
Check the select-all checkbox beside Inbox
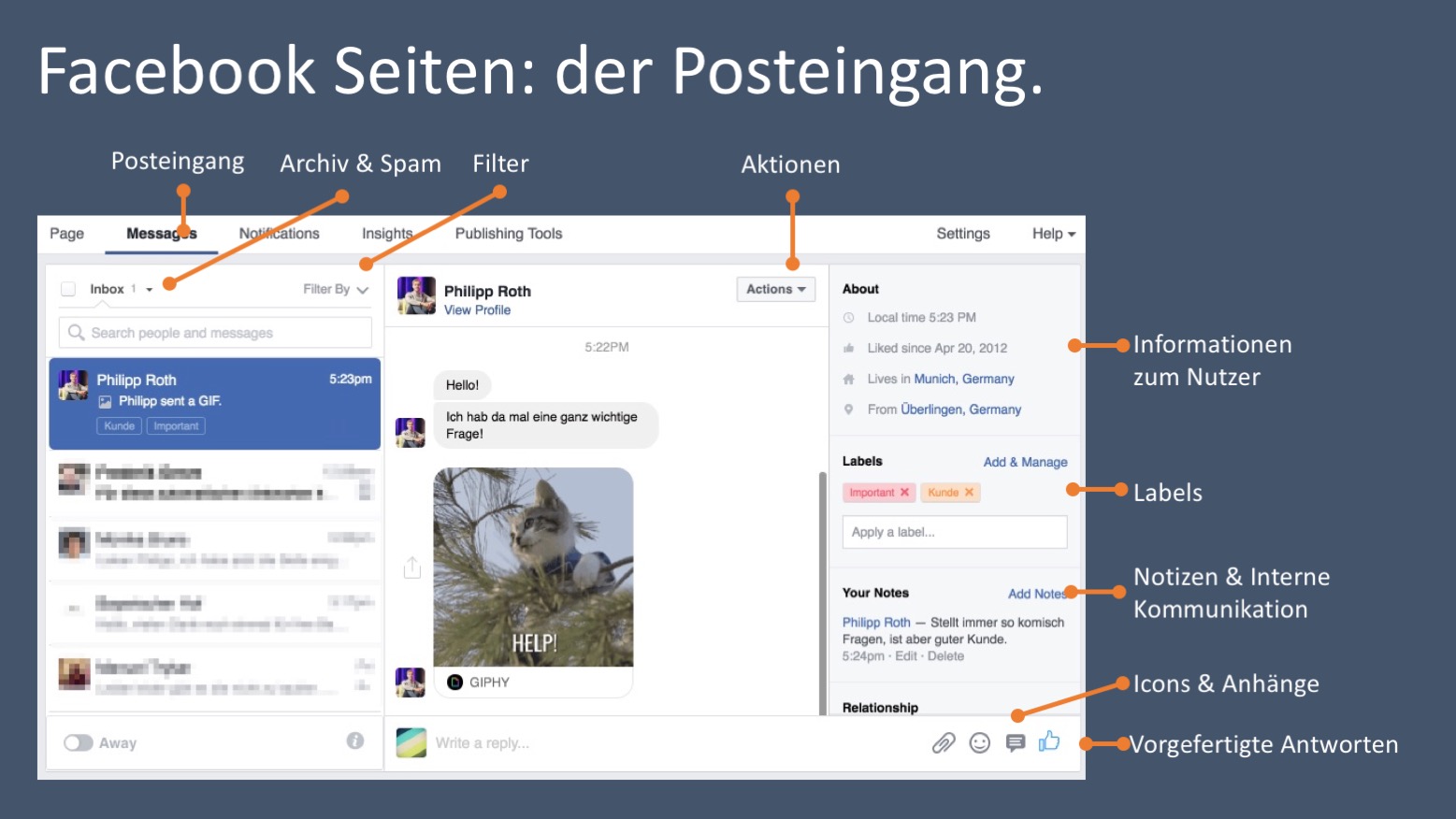(68, 290)
